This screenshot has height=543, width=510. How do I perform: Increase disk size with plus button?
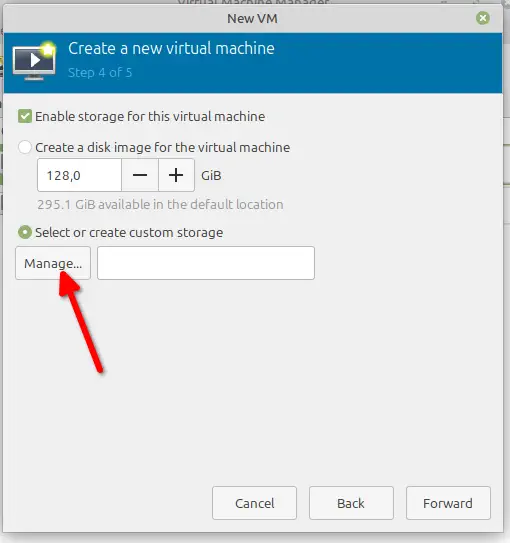coord(176,175)
